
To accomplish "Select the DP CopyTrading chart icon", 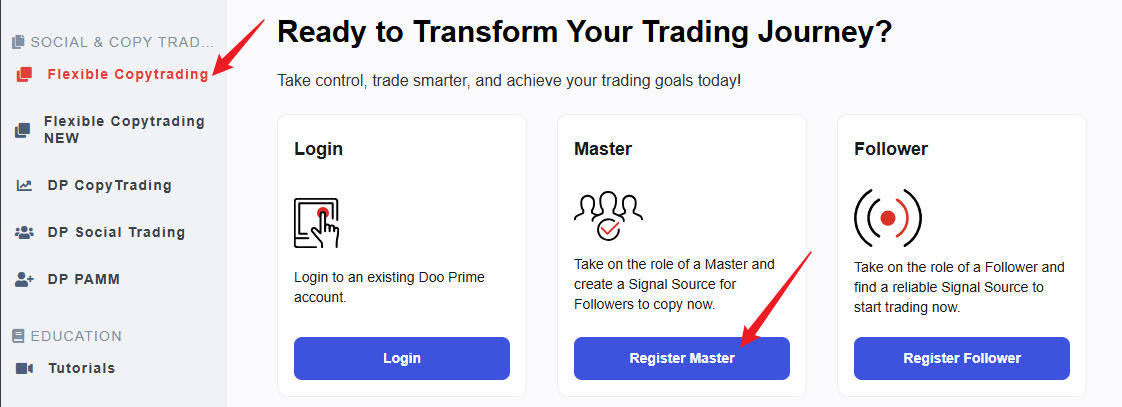I will pyautogui.click(x=24, y=185).
